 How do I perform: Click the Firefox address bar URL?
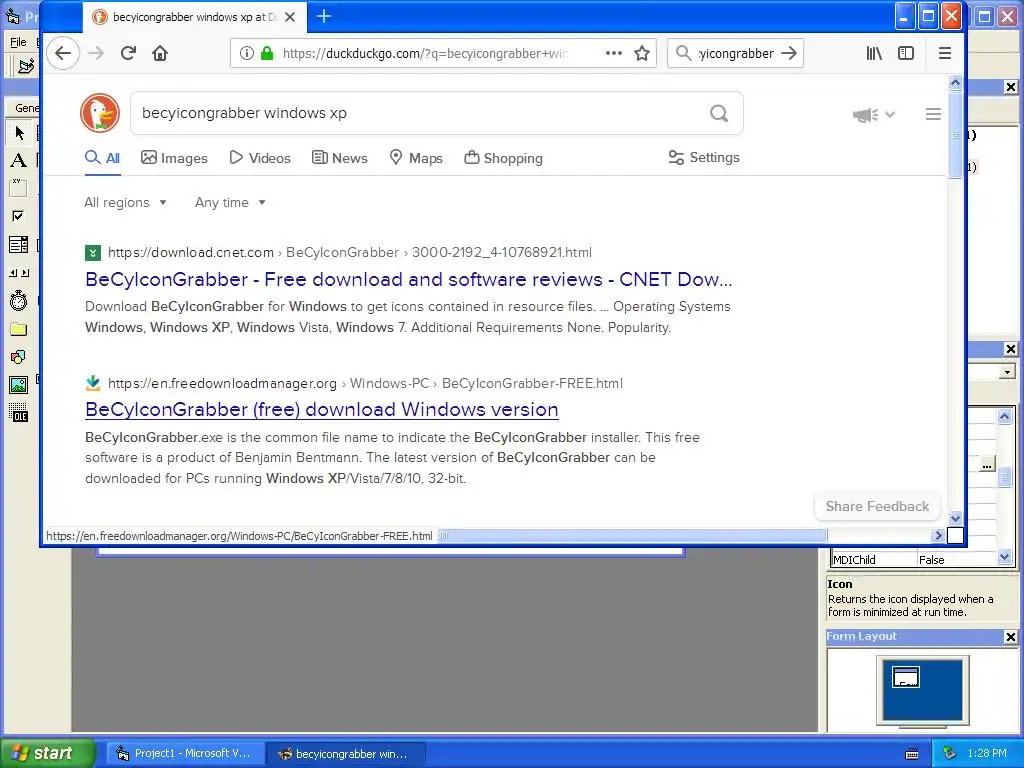click(x=424, y=54)
